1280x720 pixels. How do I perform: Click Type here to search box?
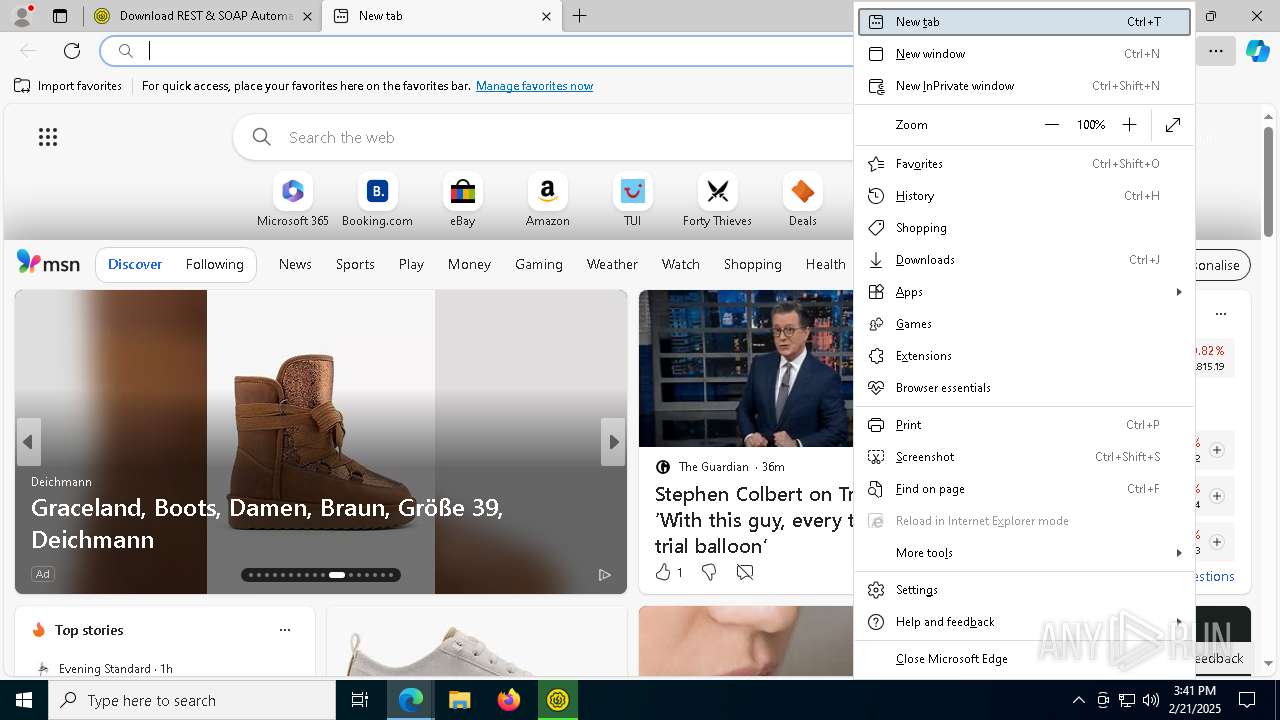click(192, 700)
